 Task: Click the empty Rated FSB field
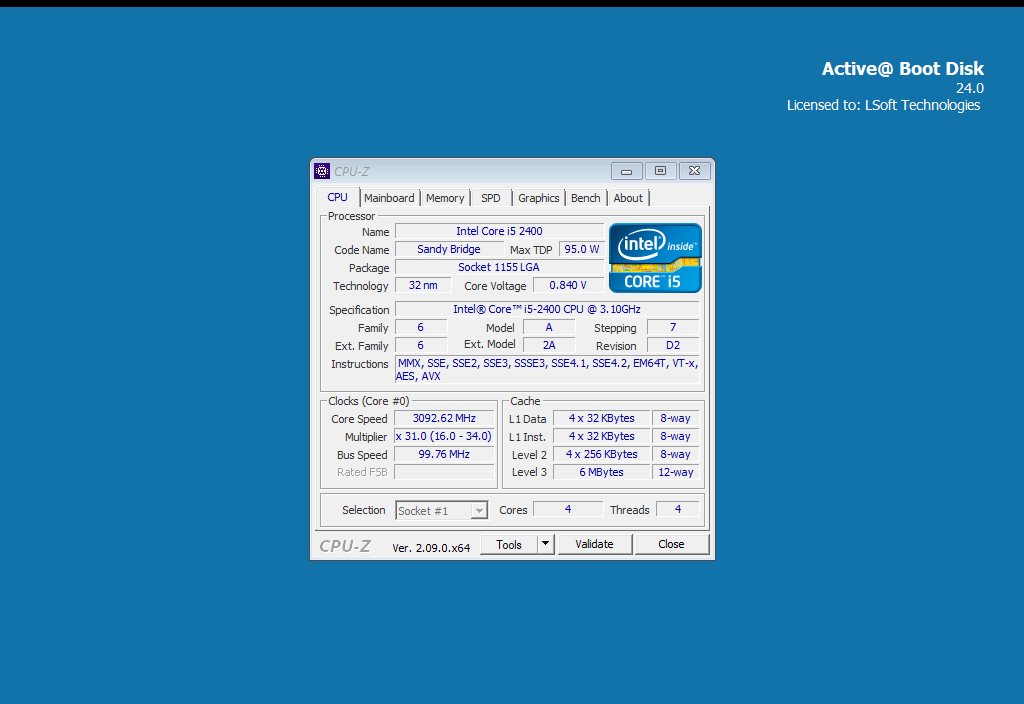pyautogui.click(x=444, y=472)
